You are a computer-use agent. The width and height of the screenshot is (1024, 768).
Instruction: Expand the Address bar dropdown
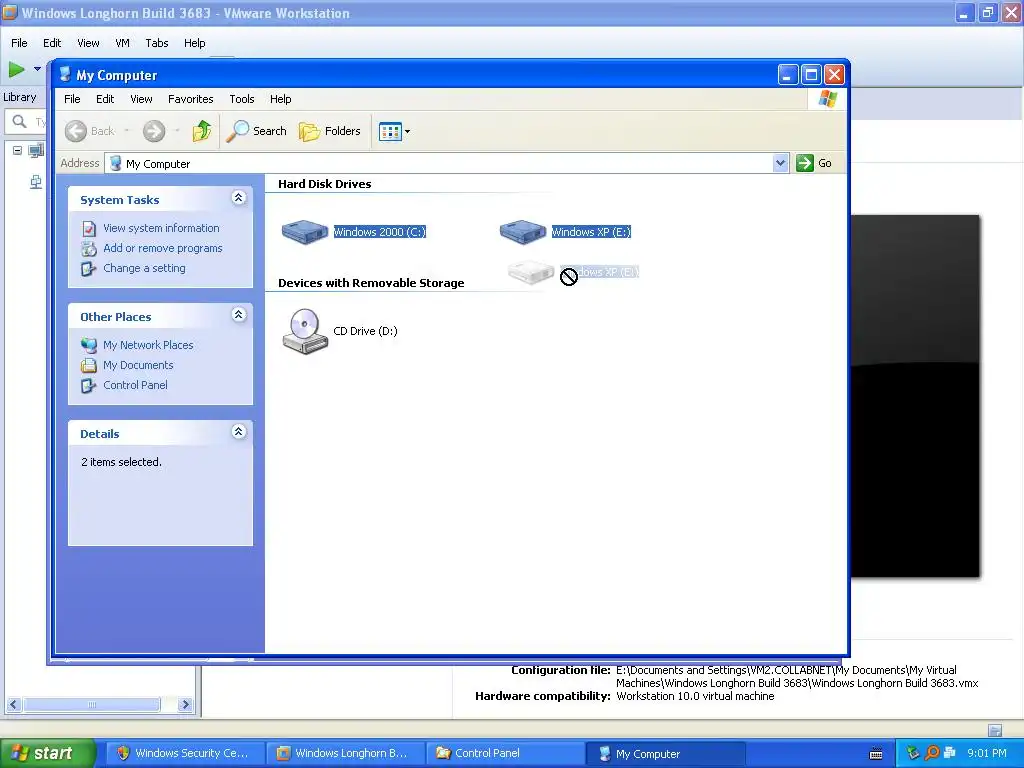(x=780, y=163)
